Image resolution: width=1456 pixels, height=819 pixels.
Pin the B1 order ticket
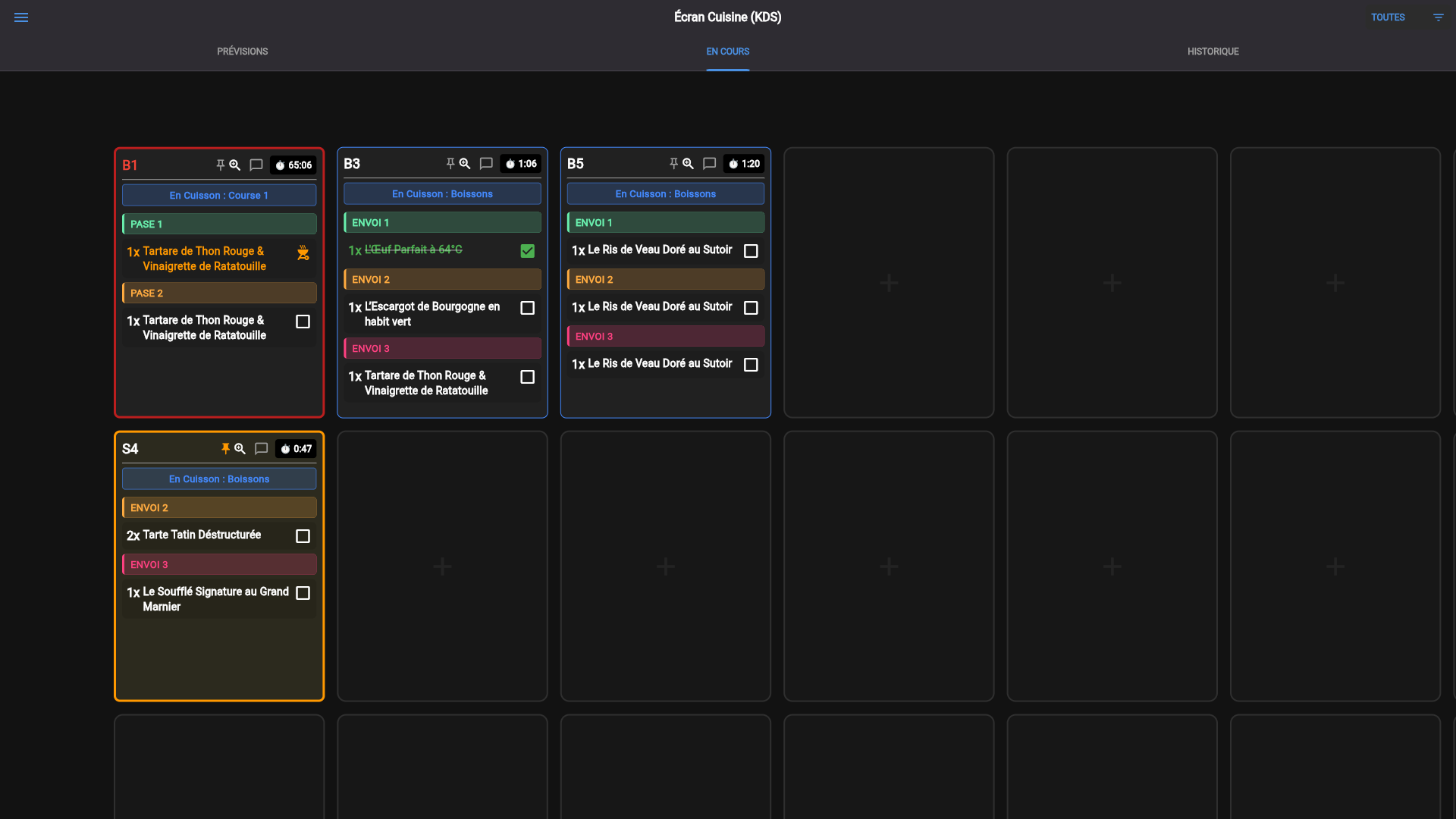click(220, 165)
